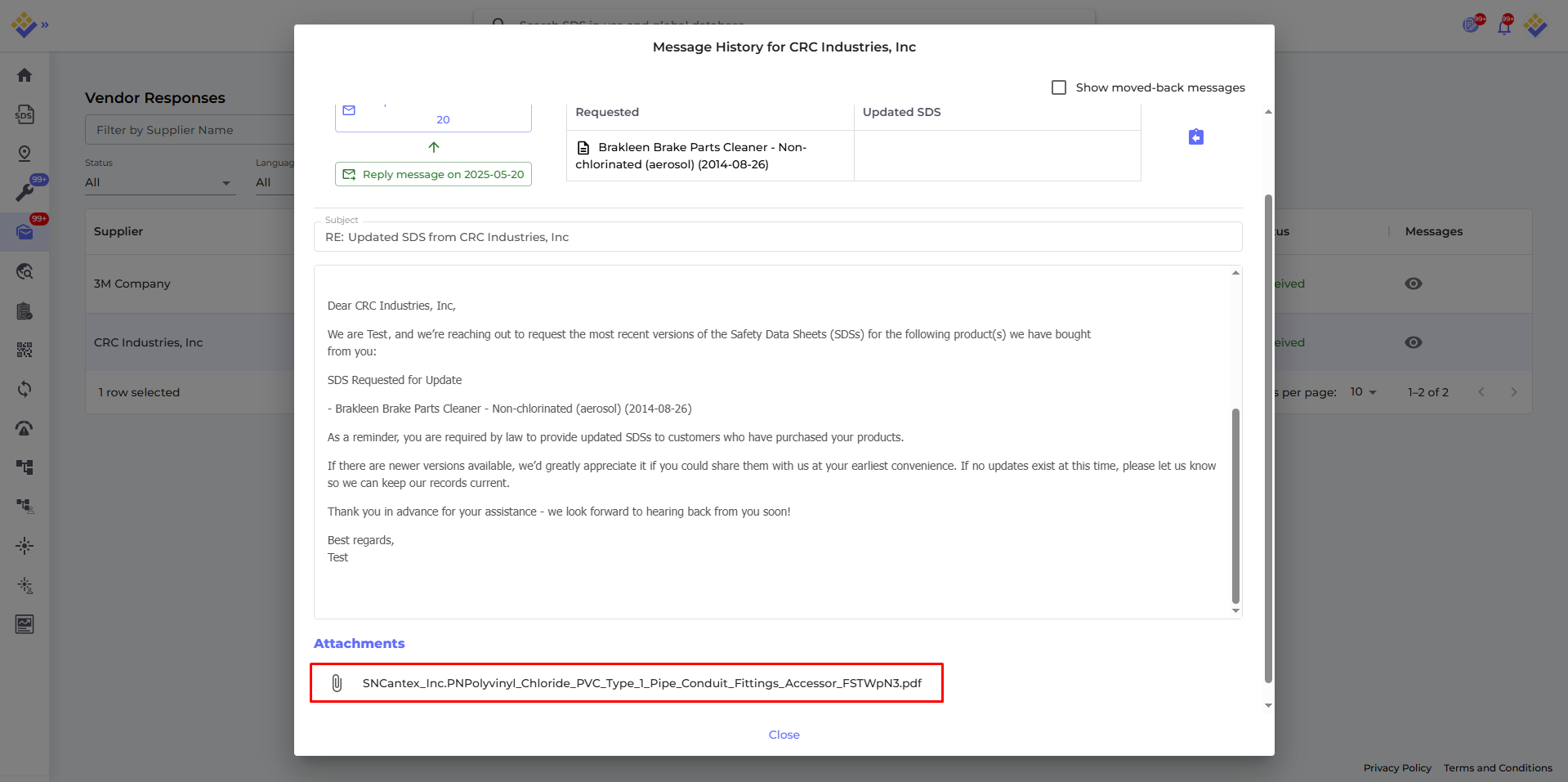Open the wrench tools sidebar icon
The width and height of the screenshot is (1568, 782).
click(25, 193)
